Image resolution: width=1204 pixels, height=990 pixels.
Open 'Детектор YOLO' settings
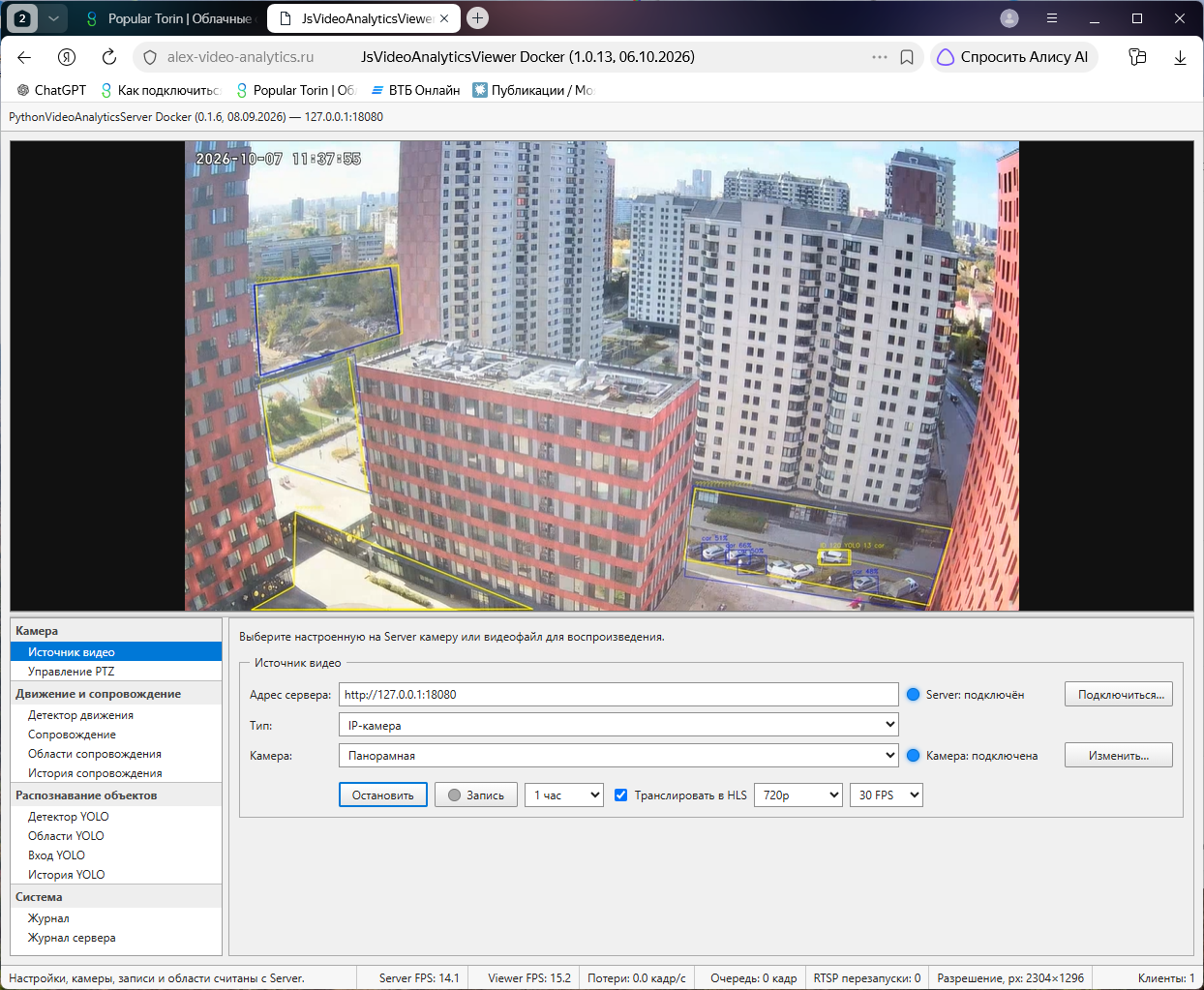point(116,817)
